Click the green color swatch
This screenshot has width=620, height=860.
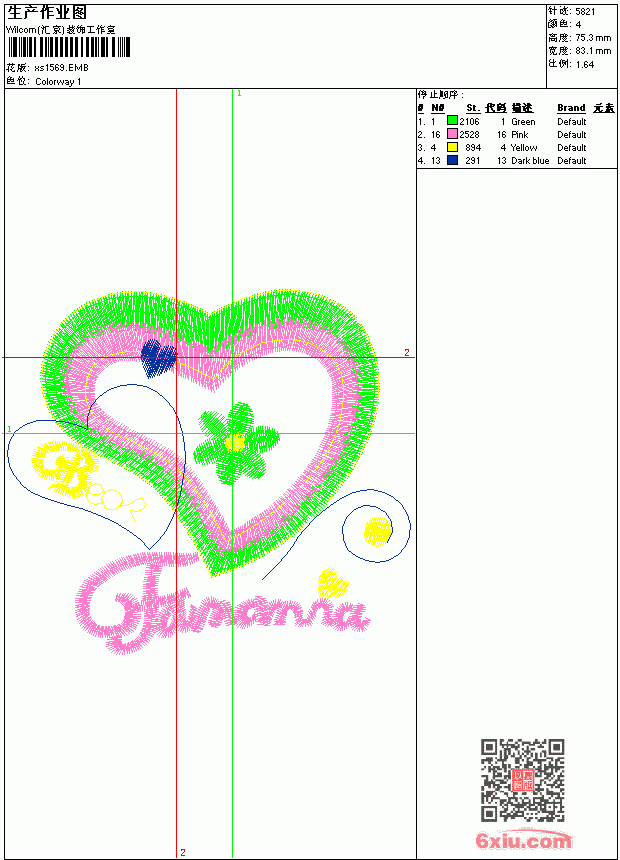(x=452, y=121)
